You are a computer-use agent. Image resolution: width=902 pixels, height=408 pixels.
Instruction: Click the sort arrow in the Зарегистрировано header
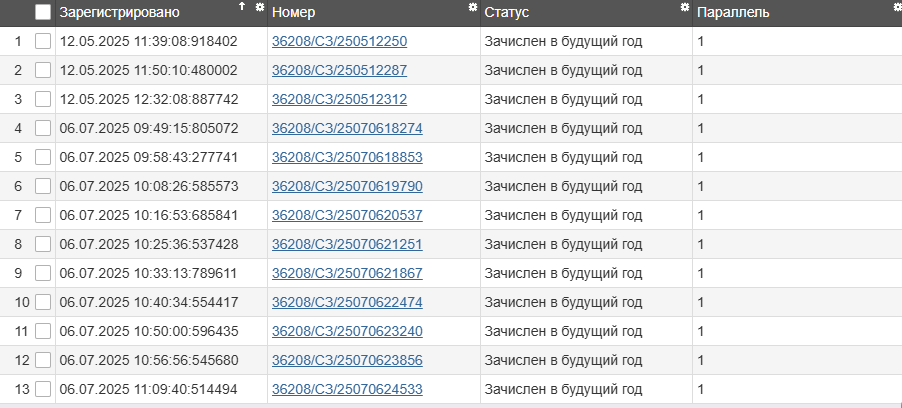pos(241,7)
